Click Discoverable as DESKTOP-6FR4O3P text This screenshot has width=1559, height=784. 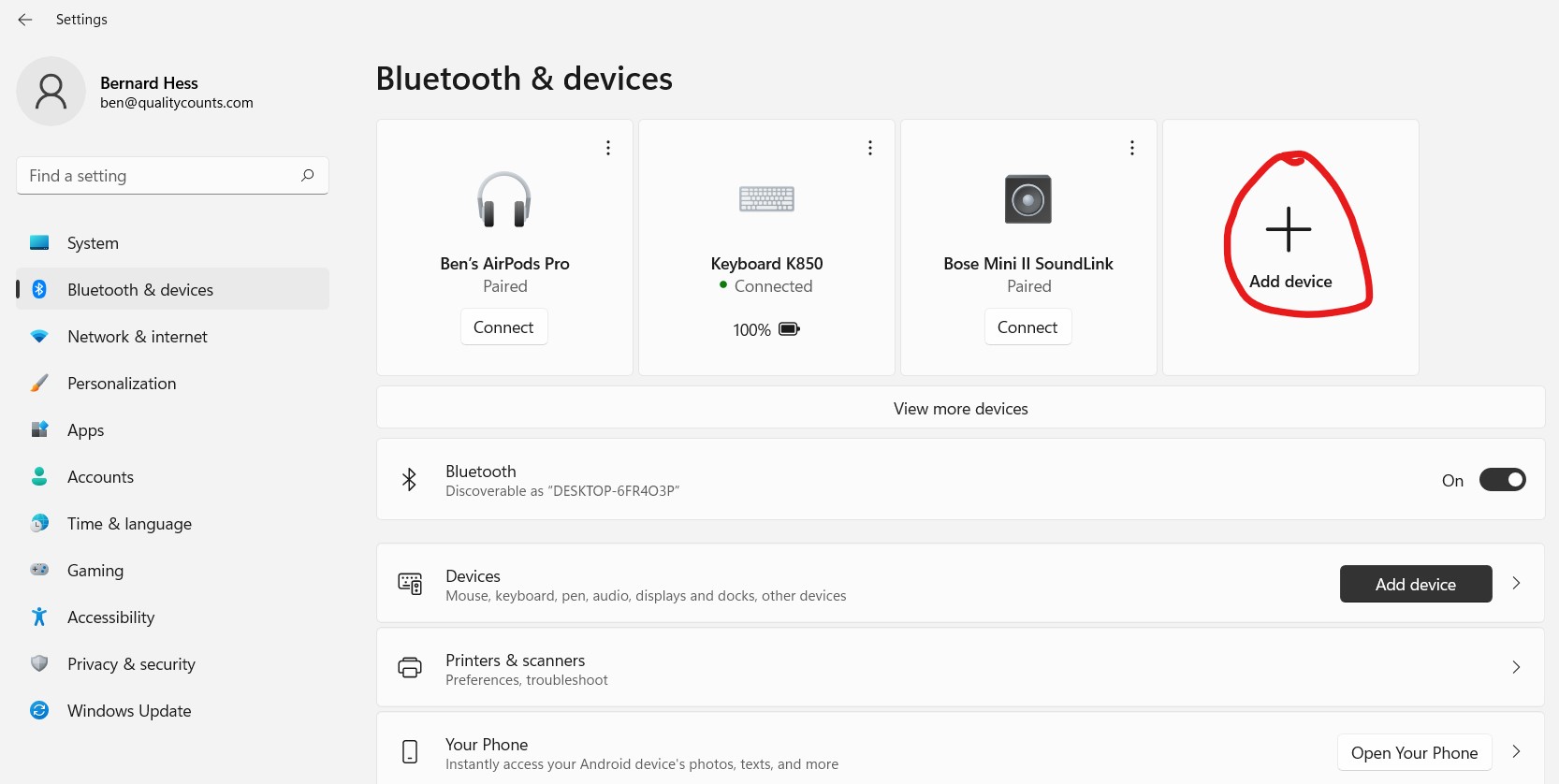[x=562, y=491]
